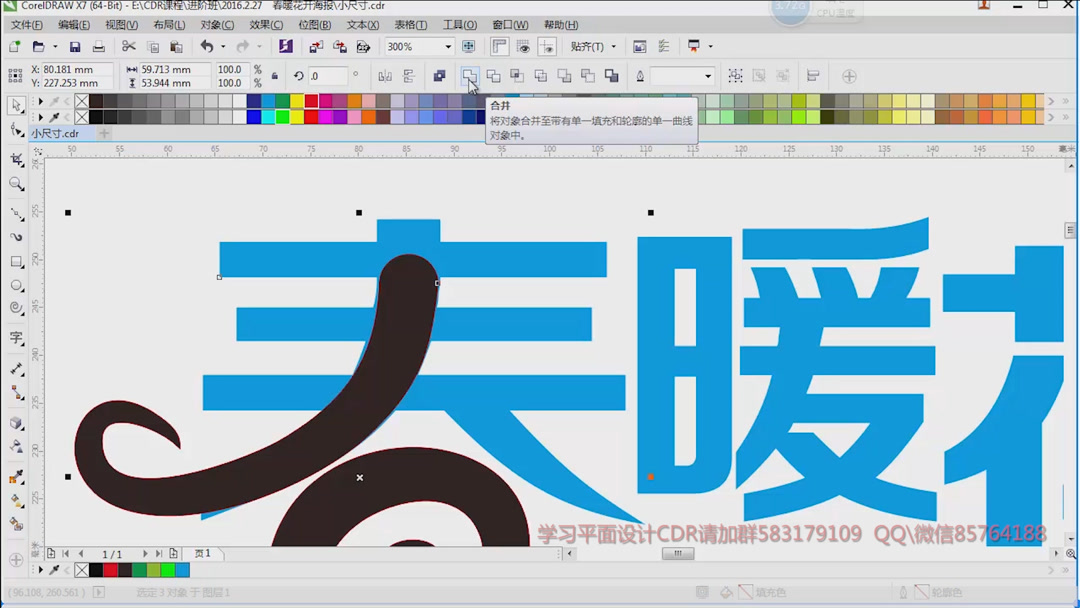
Task: Click the Weld (合并) icon on the property bar
Action: point(470,76)
